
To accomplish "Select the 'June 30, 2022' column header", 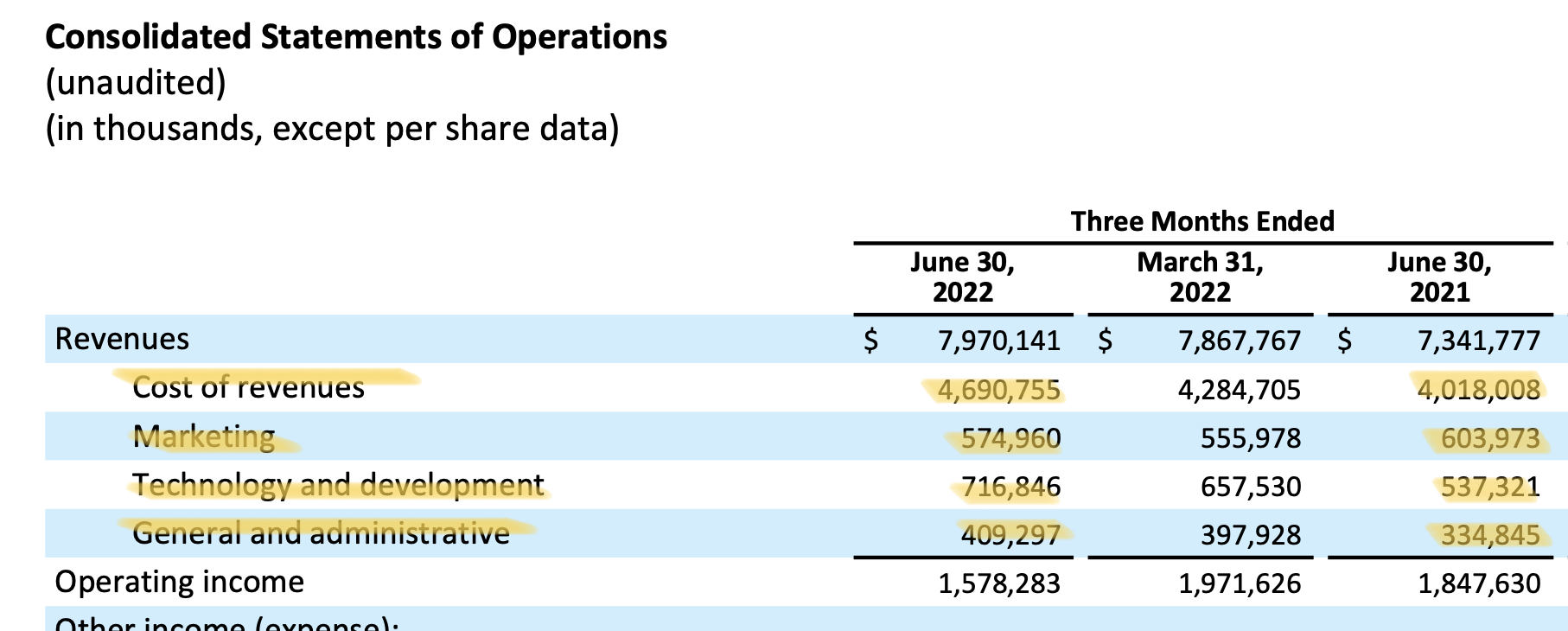I will 963,277.
